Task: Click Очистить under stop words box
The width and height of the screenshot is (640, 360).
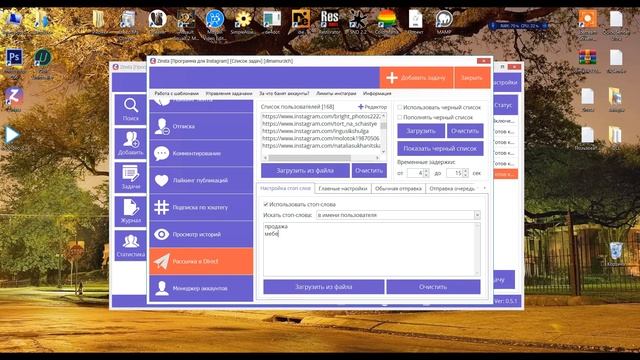Action: click(x=433, y=287)
